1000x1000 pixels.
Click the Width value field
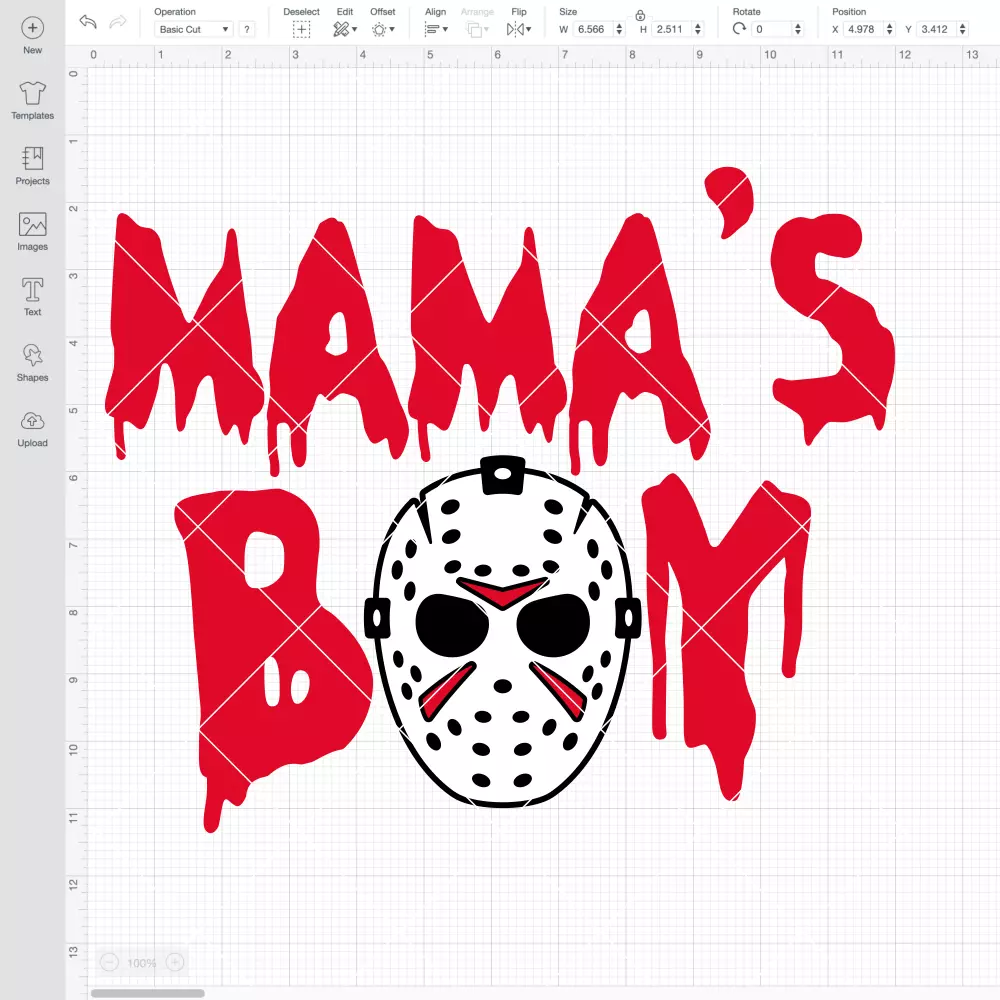592,29
